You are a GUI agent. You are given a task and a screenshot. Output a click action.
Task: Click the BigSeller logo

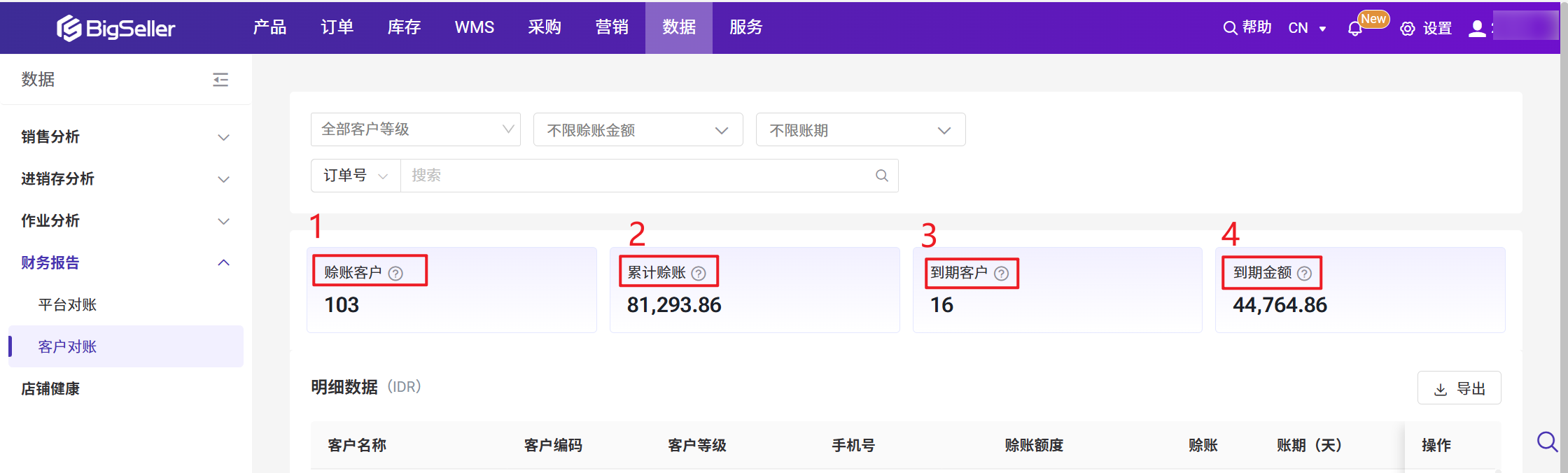pyautogui.click(x=116, y=28)
